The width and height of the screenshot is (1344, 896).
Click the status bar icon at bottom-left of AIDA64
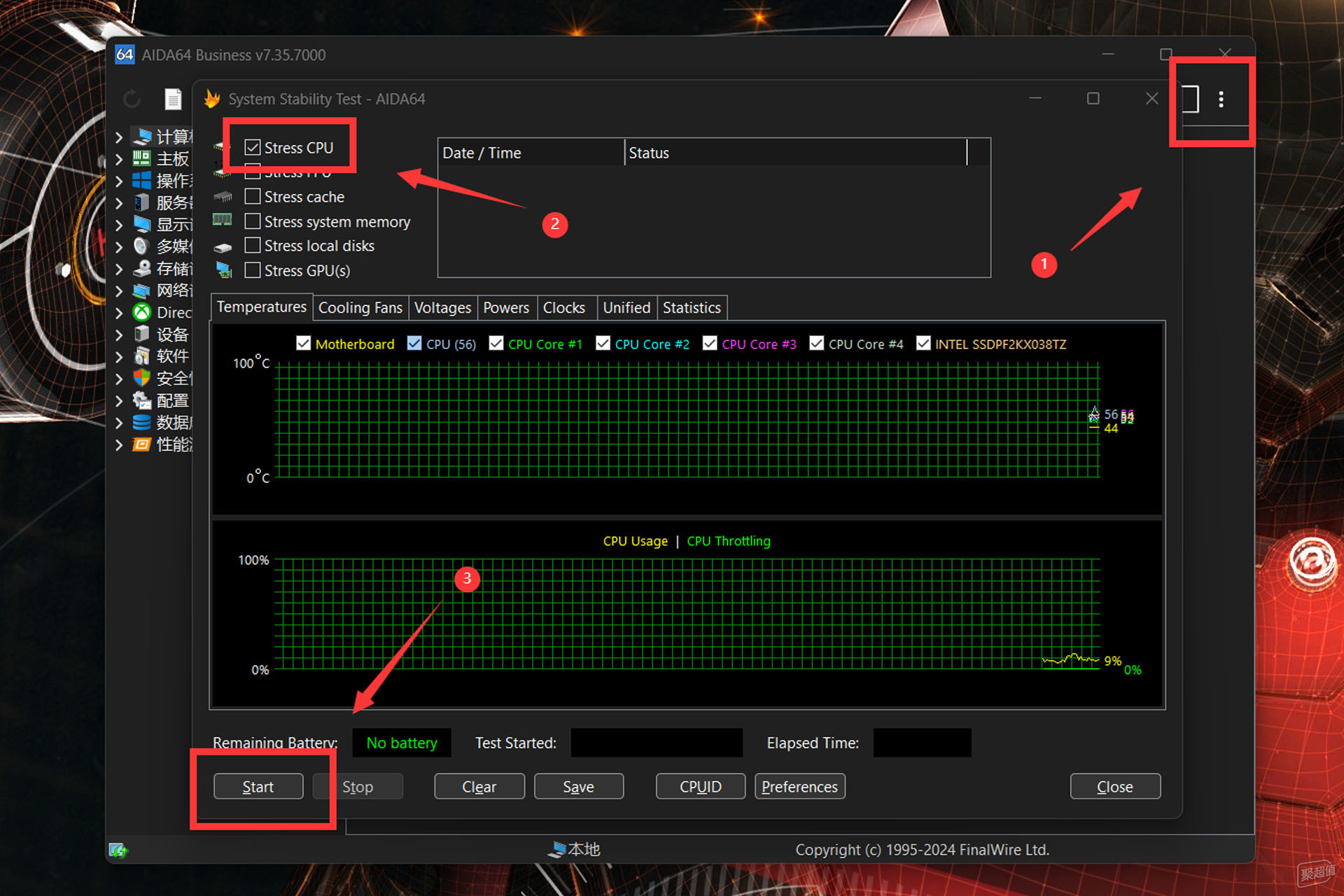coord(118,850)
